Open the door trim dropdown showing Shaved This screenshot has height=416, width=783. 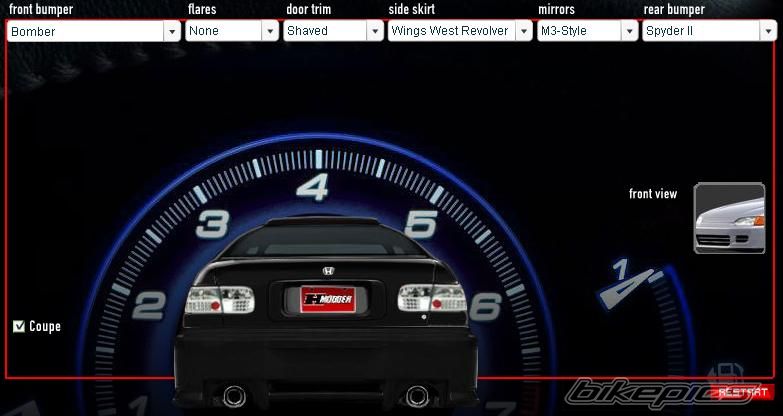click(334, 31)
